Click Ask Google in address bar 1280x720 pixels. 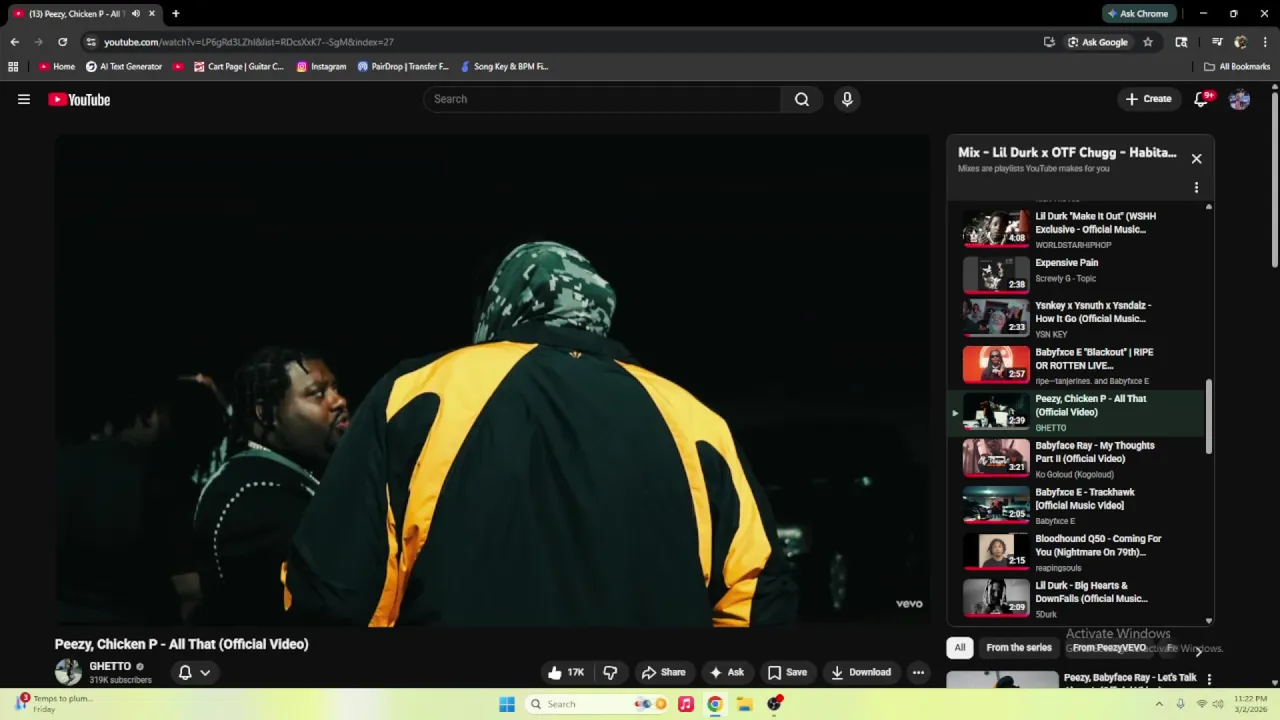click(1097, 42)
